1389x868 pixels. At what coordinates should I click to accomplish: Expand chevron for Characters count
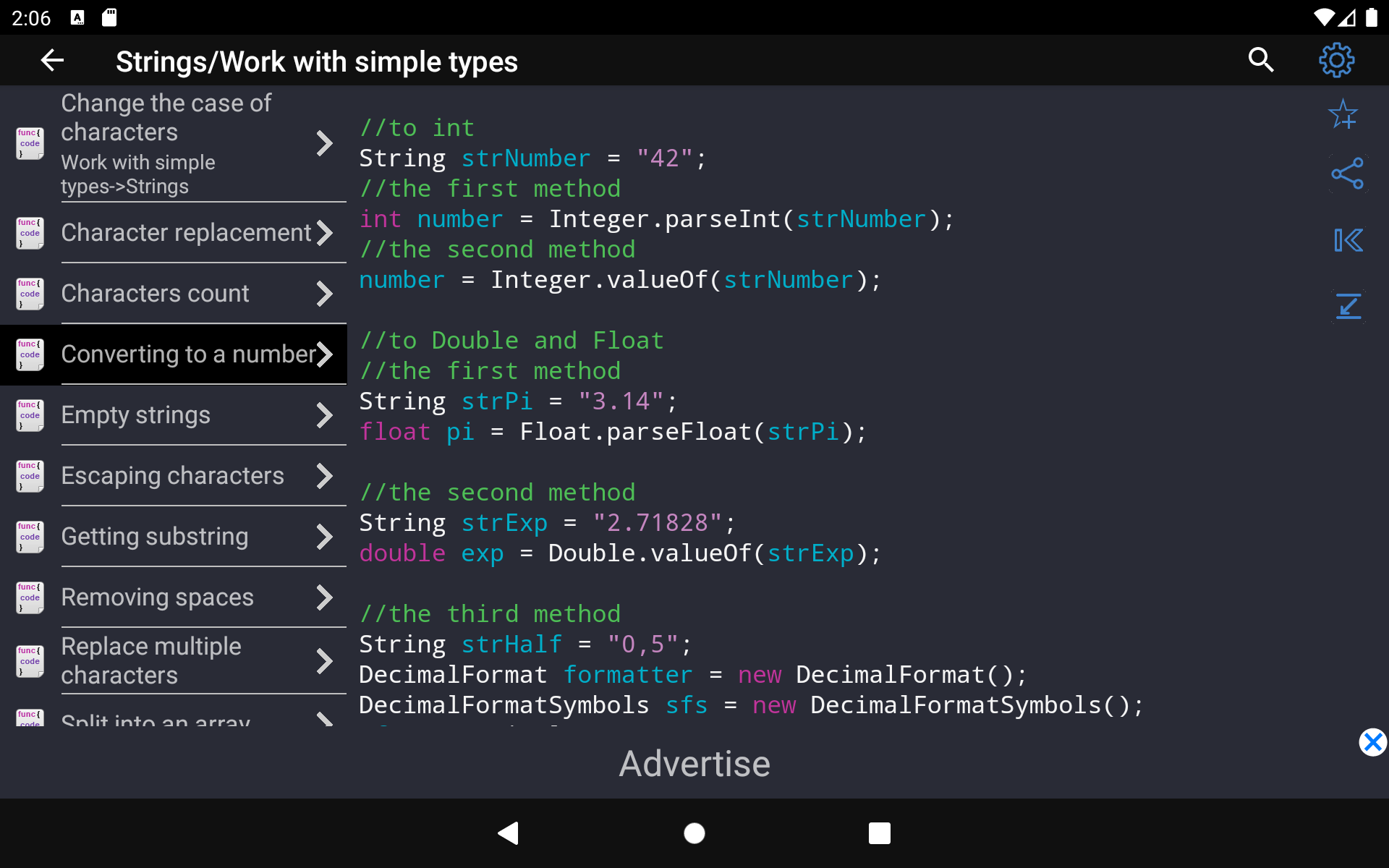pos(325,294)
